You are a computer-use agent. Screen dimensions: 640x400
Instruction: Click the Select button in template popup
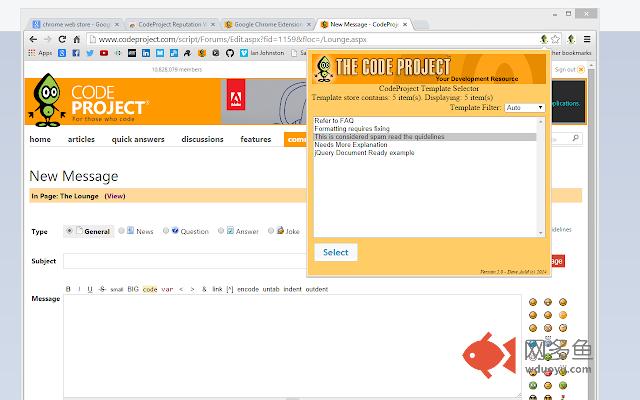pos(336,252)
